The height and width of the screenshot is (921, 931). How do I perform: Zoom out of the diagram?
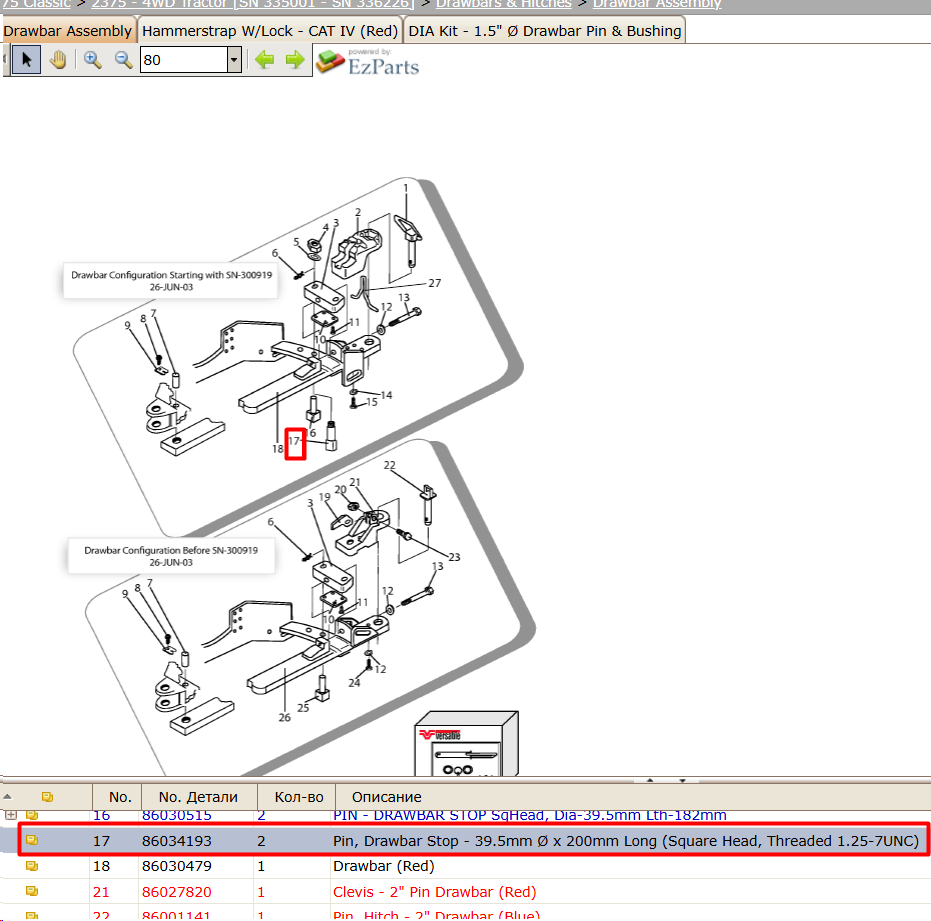(x=123, y=60)
